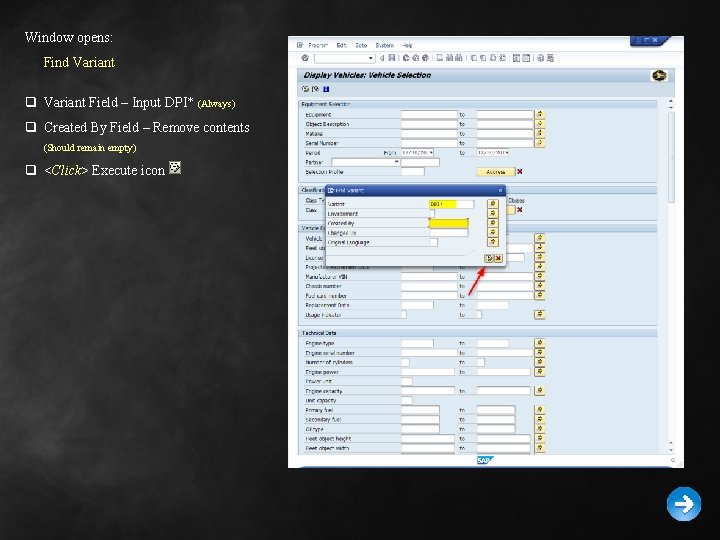Click the Print icon in SAP toolbar
This screenshot has height=540, width=720.
439,58
